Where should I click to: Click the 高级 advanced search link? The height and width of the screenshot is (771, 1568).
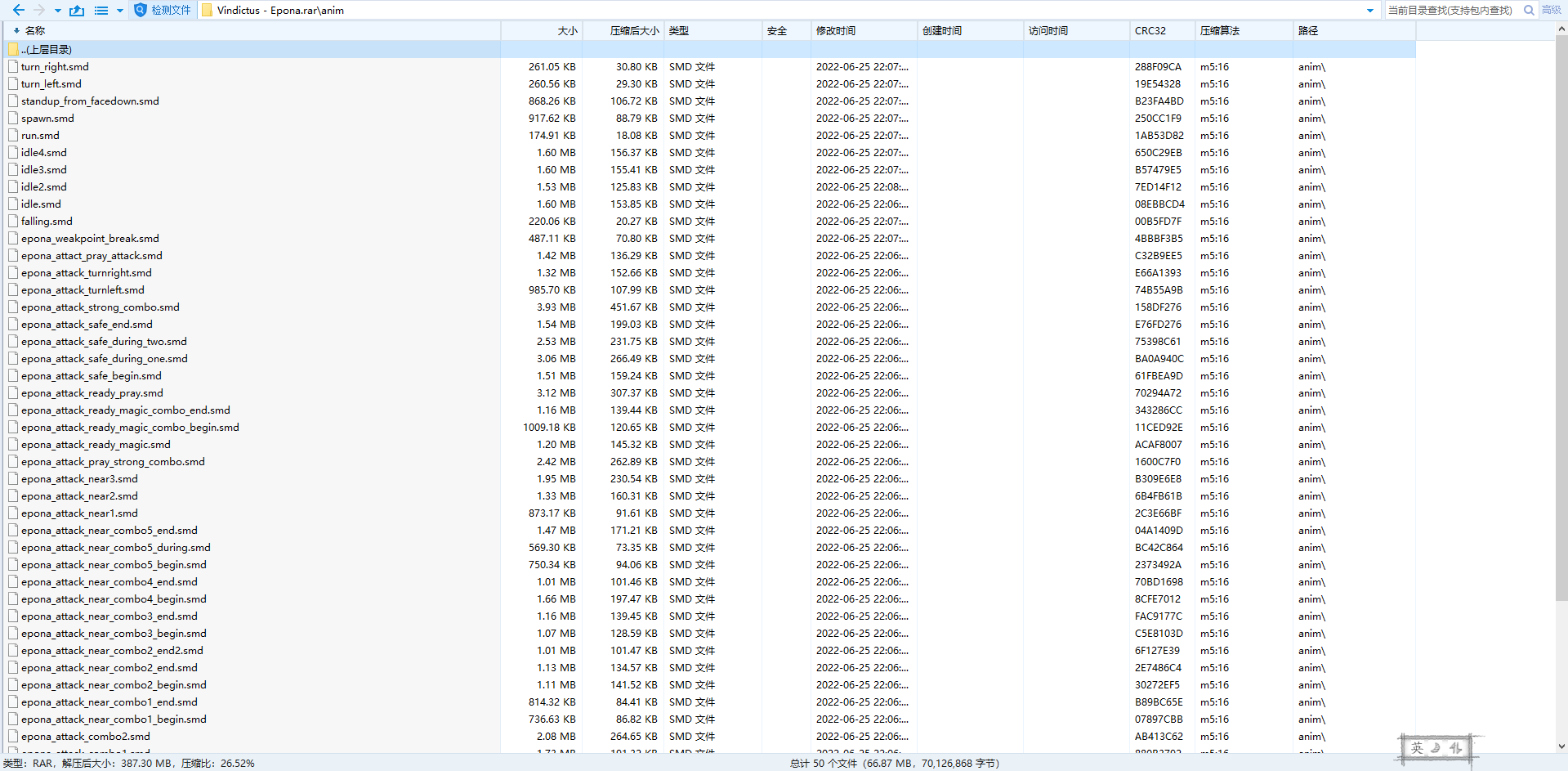(x=1551, y=11)
